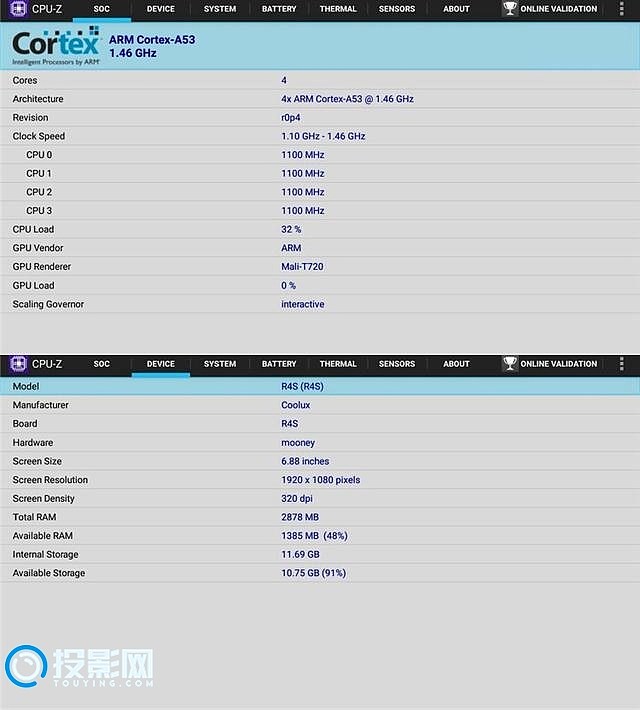Image resolution: width=640 pixels, height=710 pixels.
Task: Open THERMAL tab on the SoC screen
Action: pyautogui.click(x=338, y=9)
